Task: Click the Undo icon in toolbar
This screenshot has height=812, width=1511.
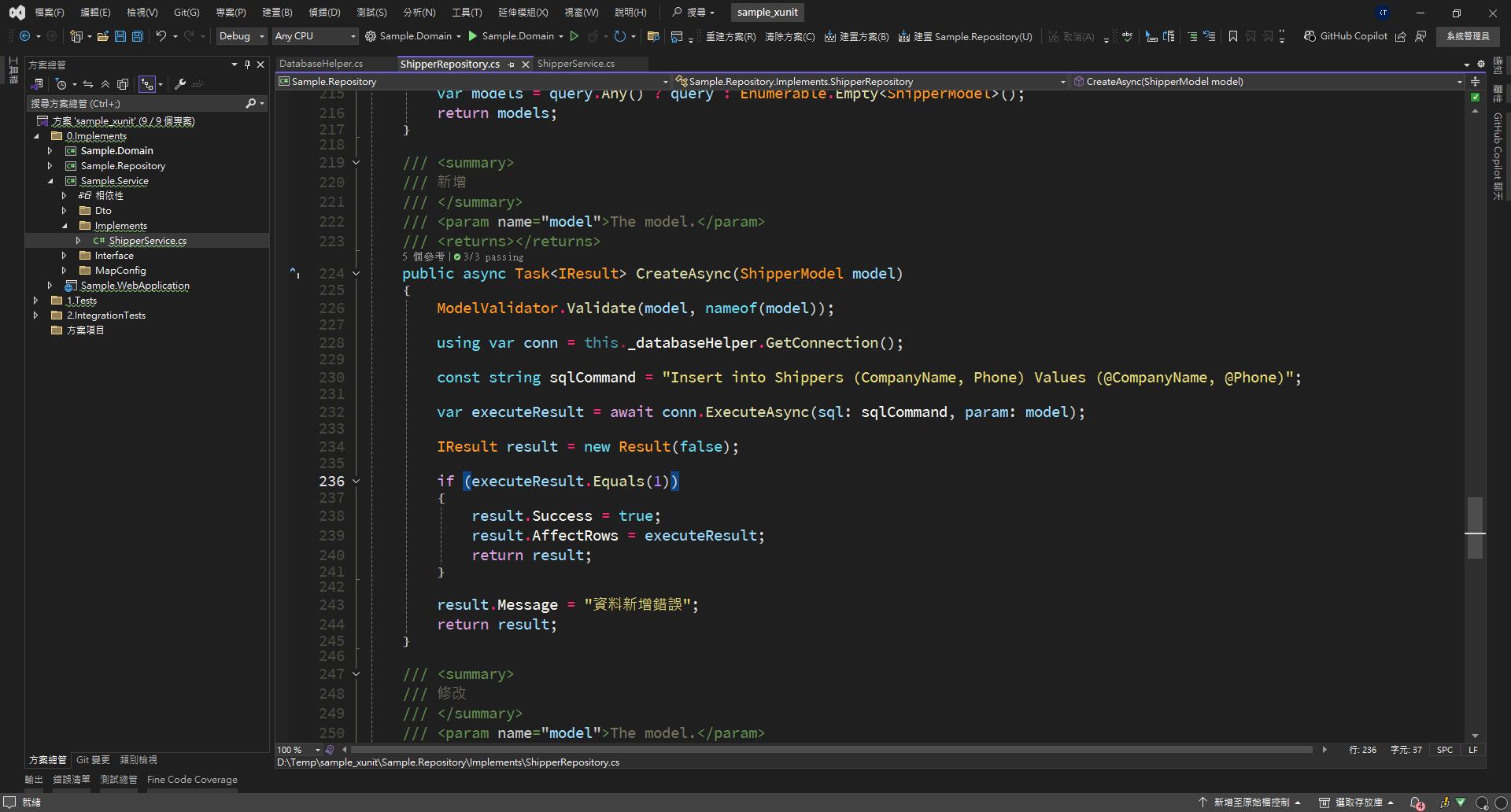Action: click(x=161, y=36)
